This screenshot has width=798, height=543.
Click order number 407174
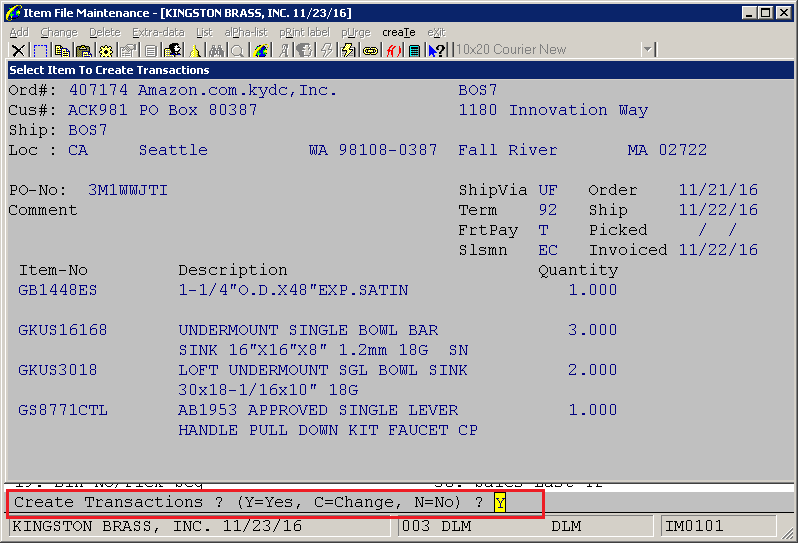[98, 90]
